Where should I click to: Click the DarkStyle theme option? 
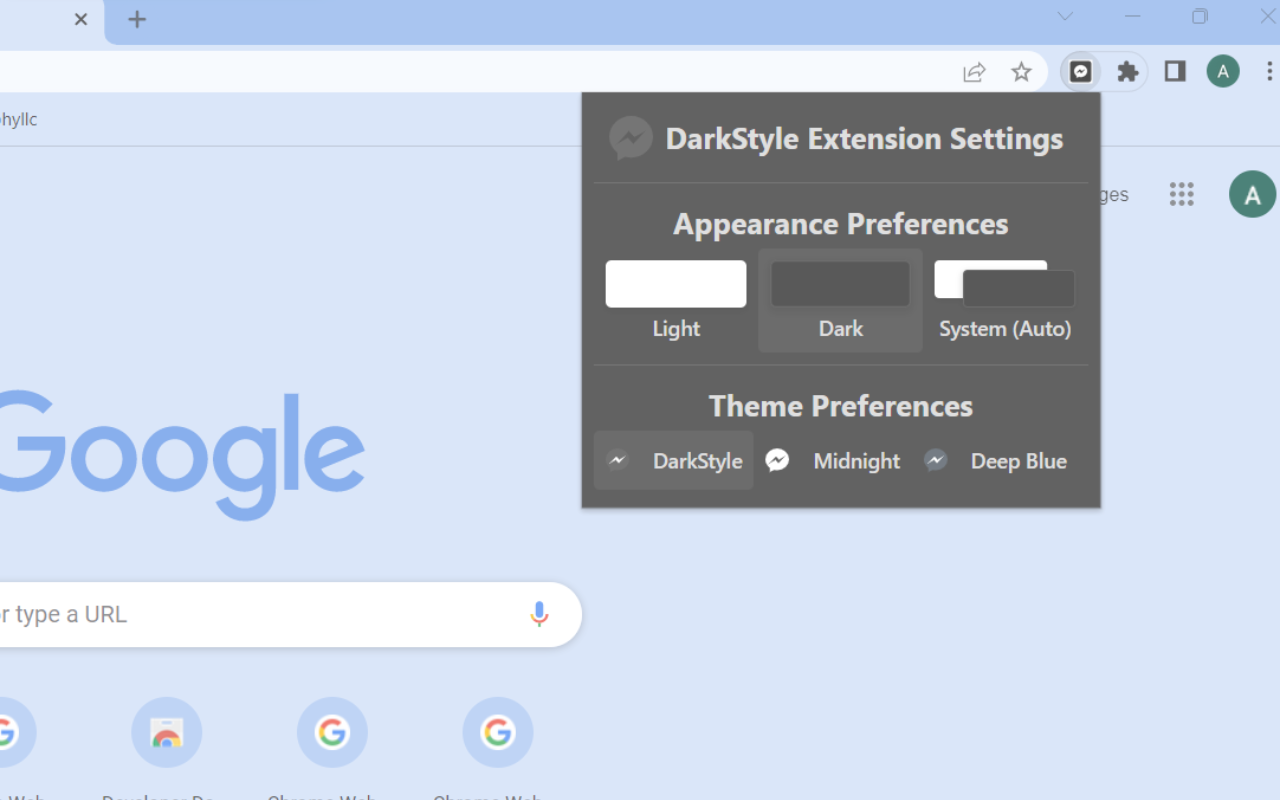click(673, 460)
